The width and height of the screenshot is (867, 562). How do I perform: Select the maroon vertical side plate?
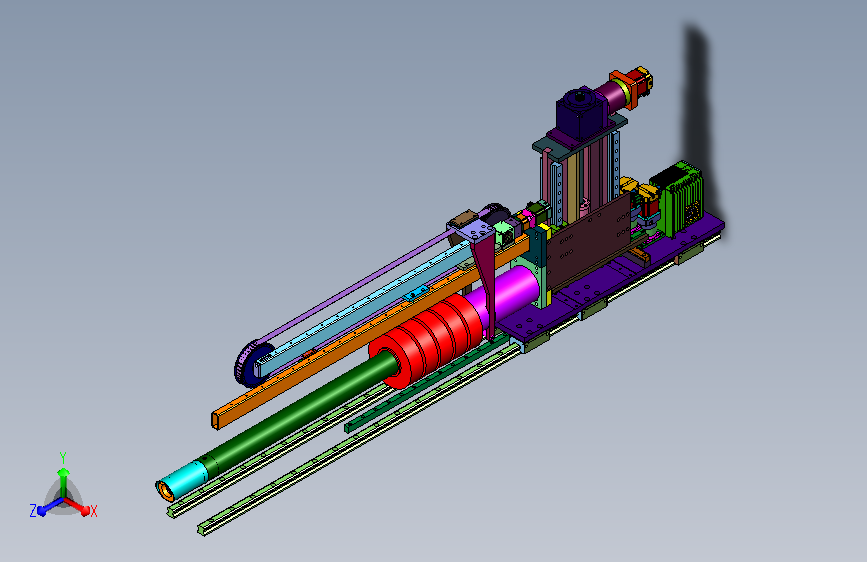click(x=591, y=241)
